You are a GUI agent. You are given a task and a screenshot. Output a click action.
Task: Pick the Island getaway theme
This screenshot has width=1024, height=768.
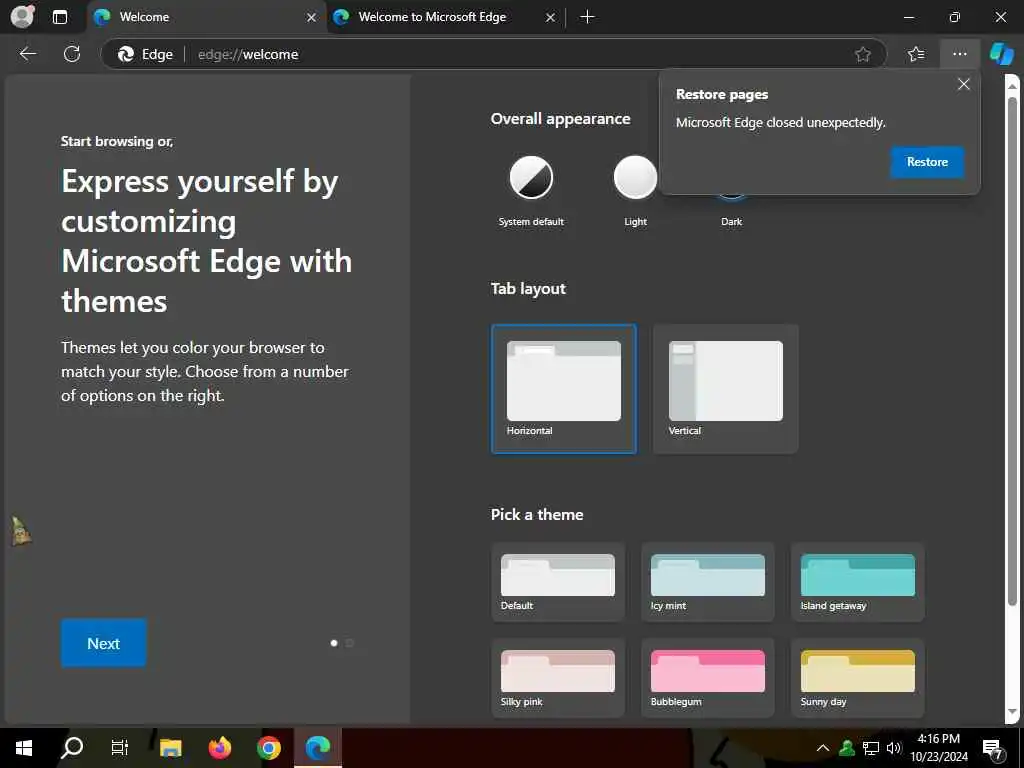click(x=857, y=582)
